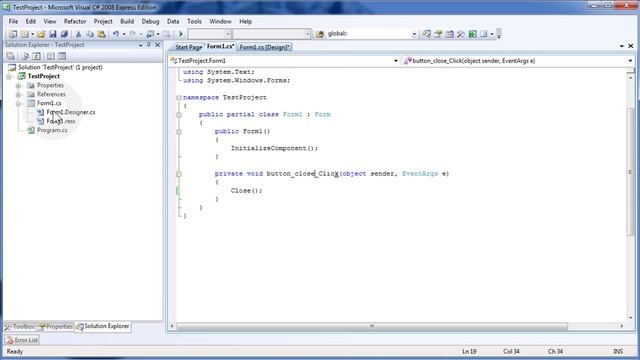Open the Undo history dropdown arrow

pyautogui.click(x=124, y=34)
